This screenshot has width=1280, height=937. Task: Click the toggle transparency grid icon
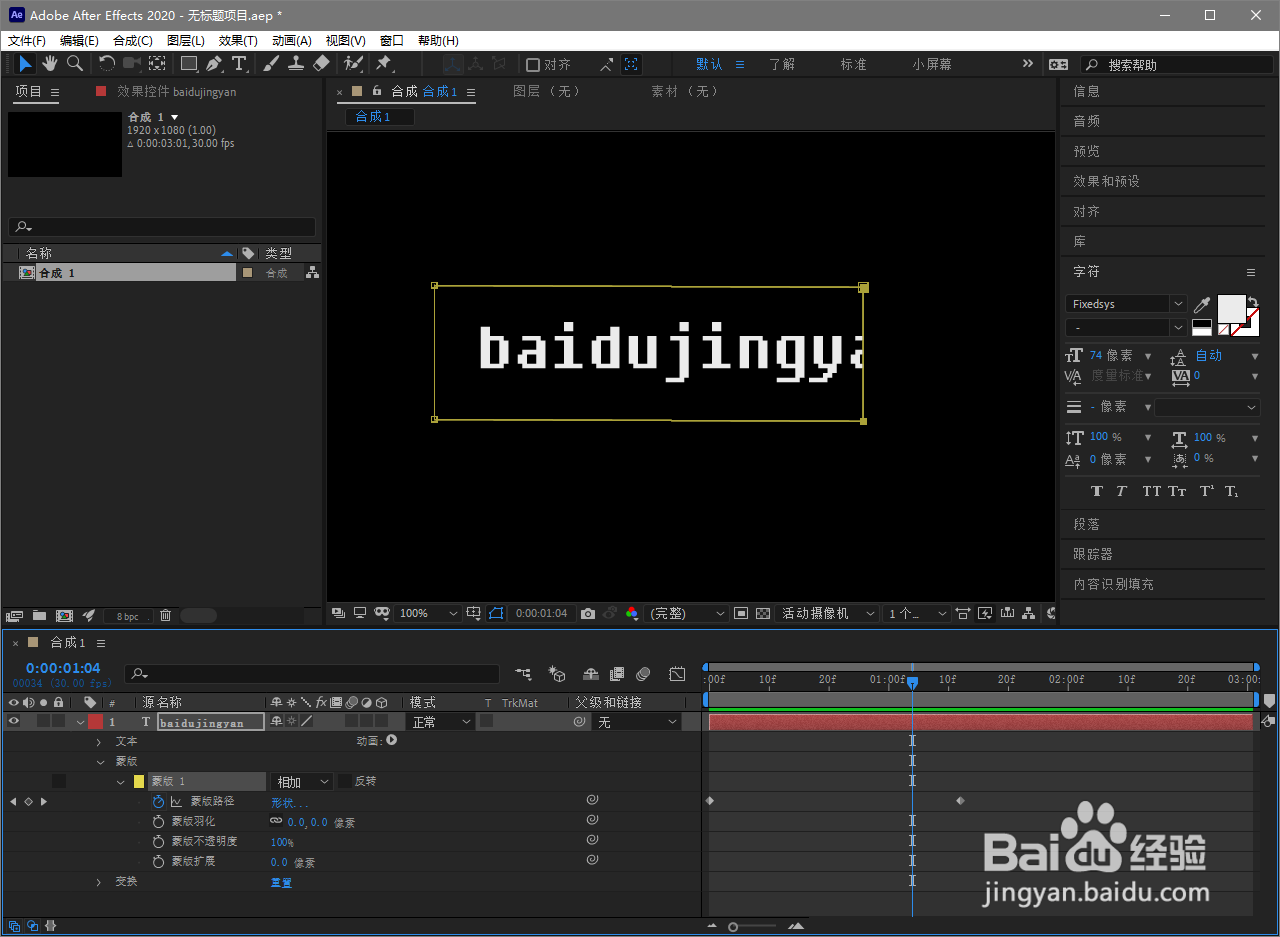[x=763, y=613]
